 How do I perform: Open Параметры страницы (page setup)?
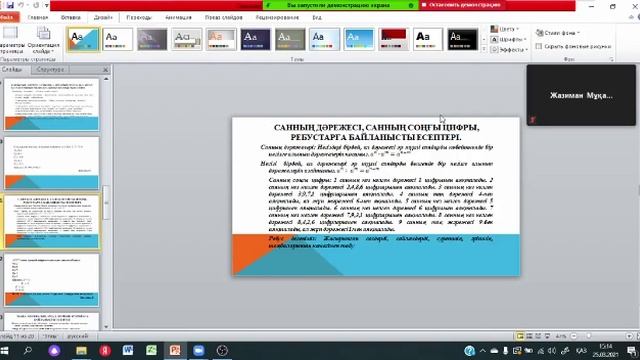tap(11, 41)
